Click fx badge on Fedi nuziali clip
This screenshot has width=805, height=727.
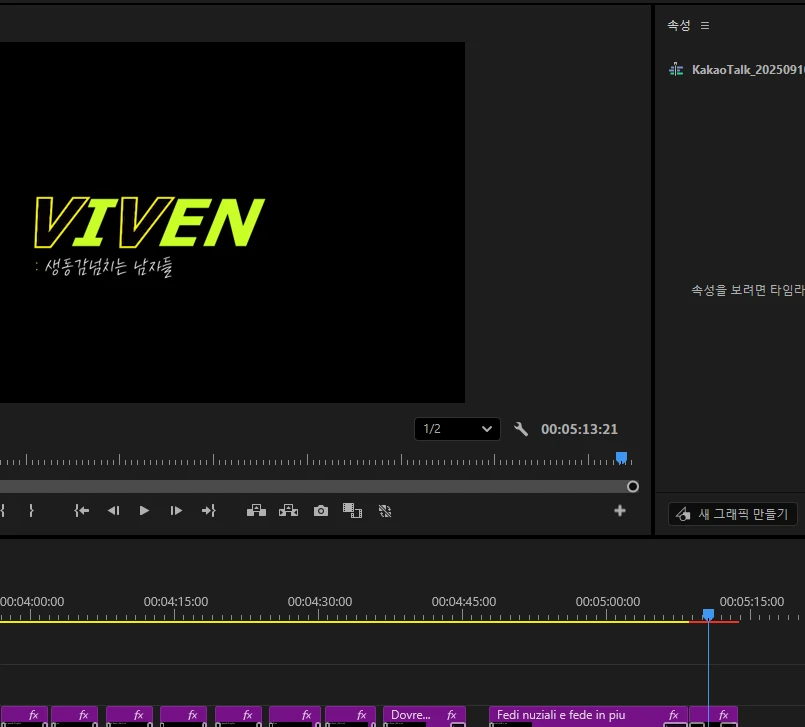tap(674, 715)
